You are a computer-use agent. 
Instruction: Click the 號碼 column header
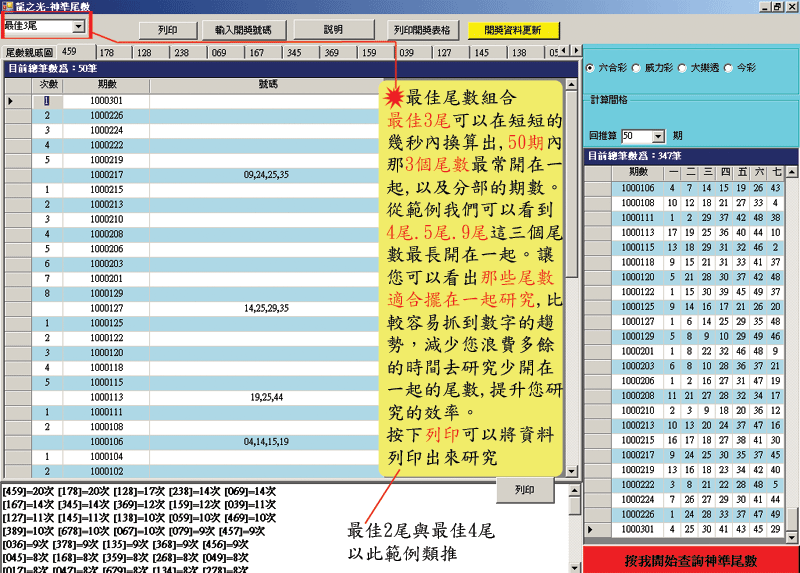tap(267, 85)
